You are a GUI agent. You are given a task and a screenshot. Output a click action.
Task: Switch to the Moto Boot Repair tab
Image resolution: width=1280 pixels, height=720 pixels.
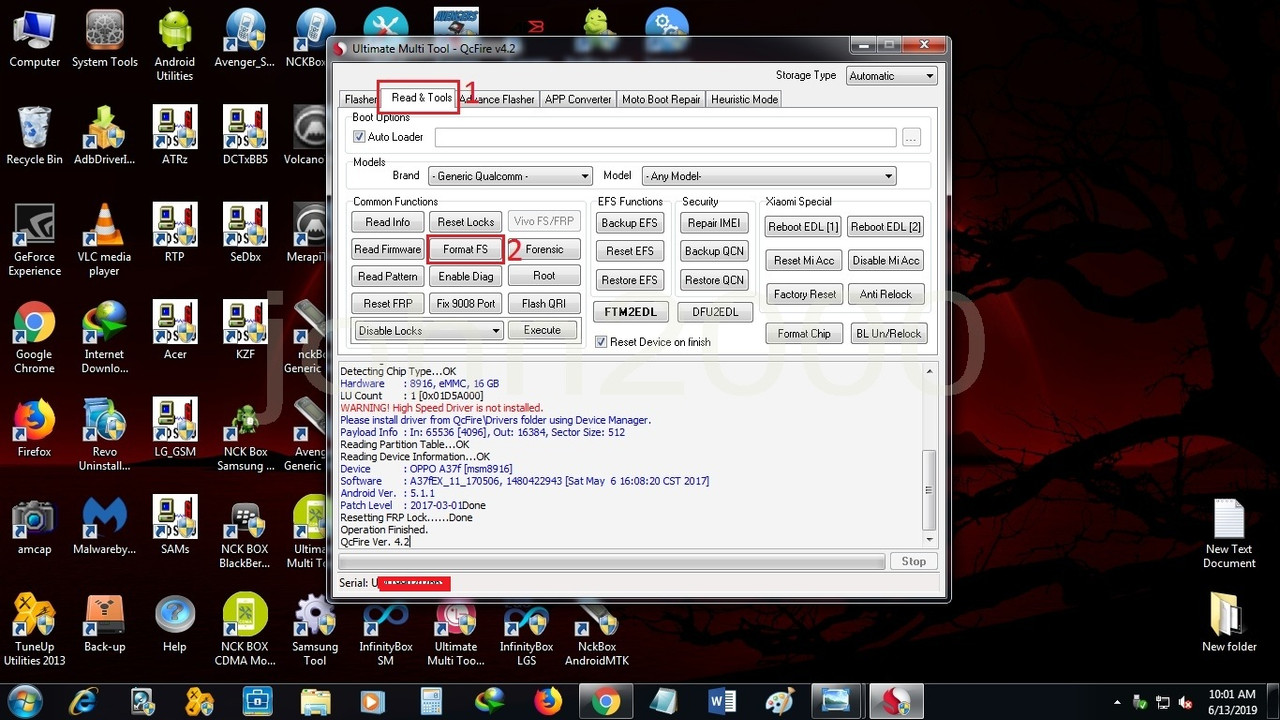(x=661, y=99)
